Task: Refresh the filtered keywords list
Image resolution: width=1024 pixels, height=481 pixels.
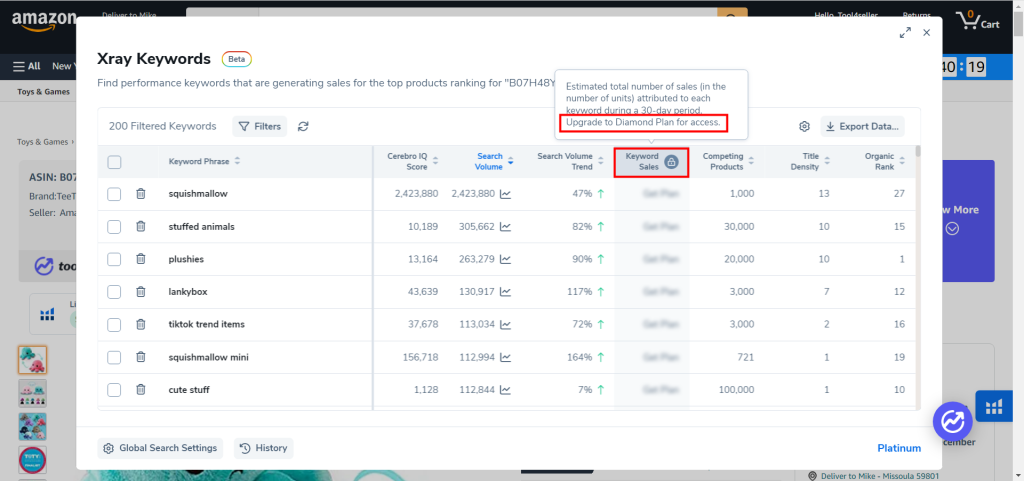Action: [x=303, y=127]
